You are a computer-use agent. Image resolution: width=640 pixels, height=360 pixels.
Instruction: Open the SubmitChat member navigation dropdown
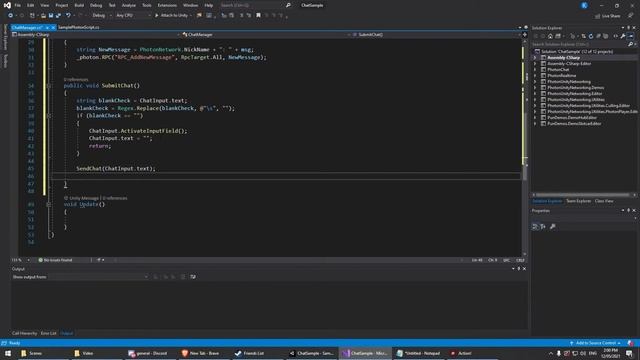click(x=436, y=35)
